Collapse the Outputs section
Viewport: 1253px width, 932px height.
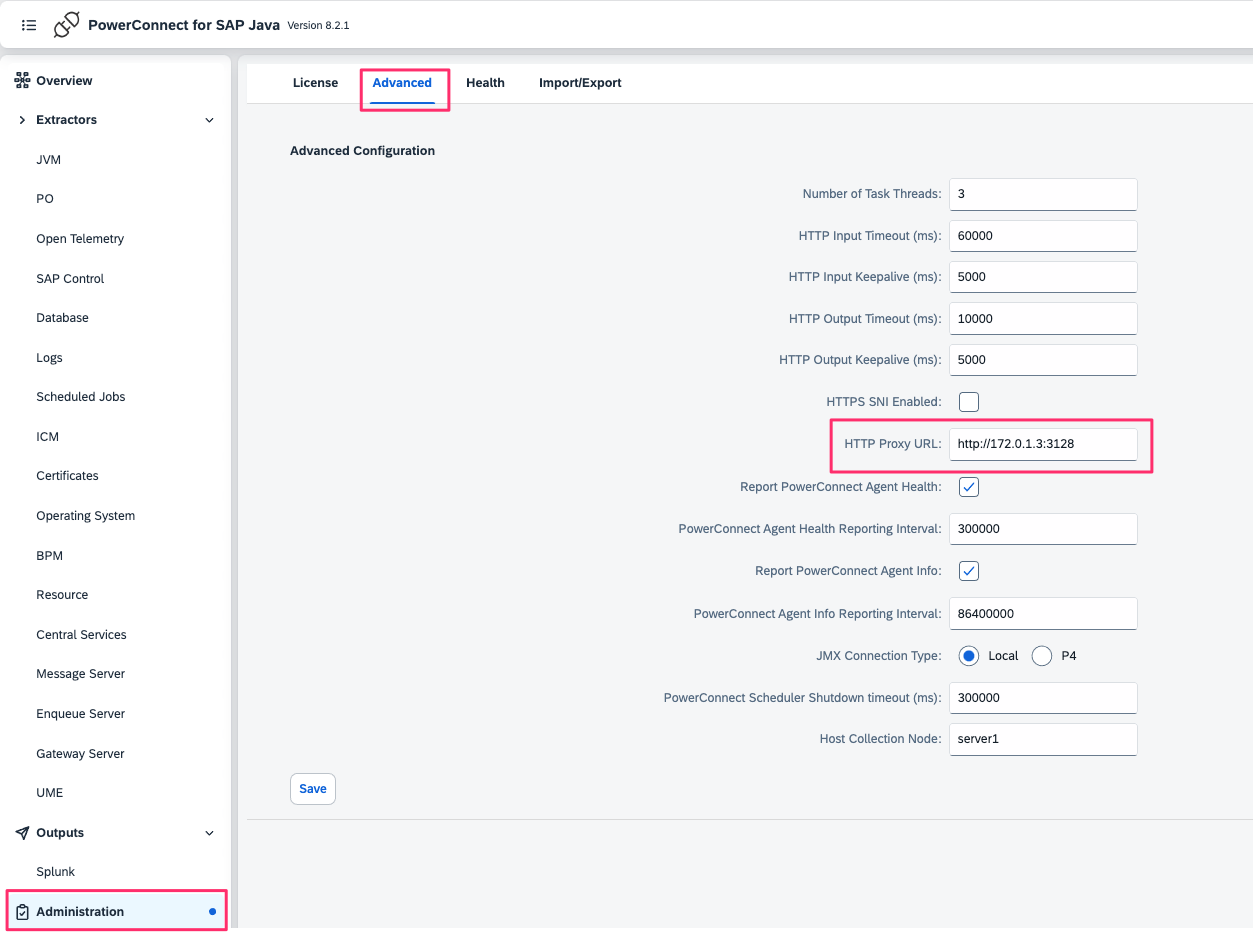209,832
